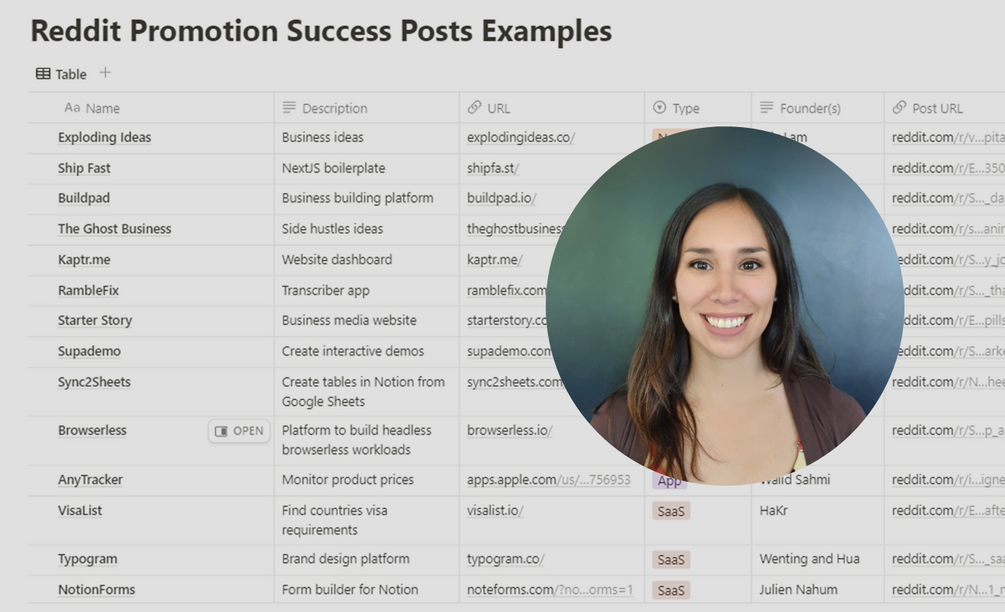Click the woman's circular profile photo
This screenshot has width=1005, height=612.
coord(725,306)
